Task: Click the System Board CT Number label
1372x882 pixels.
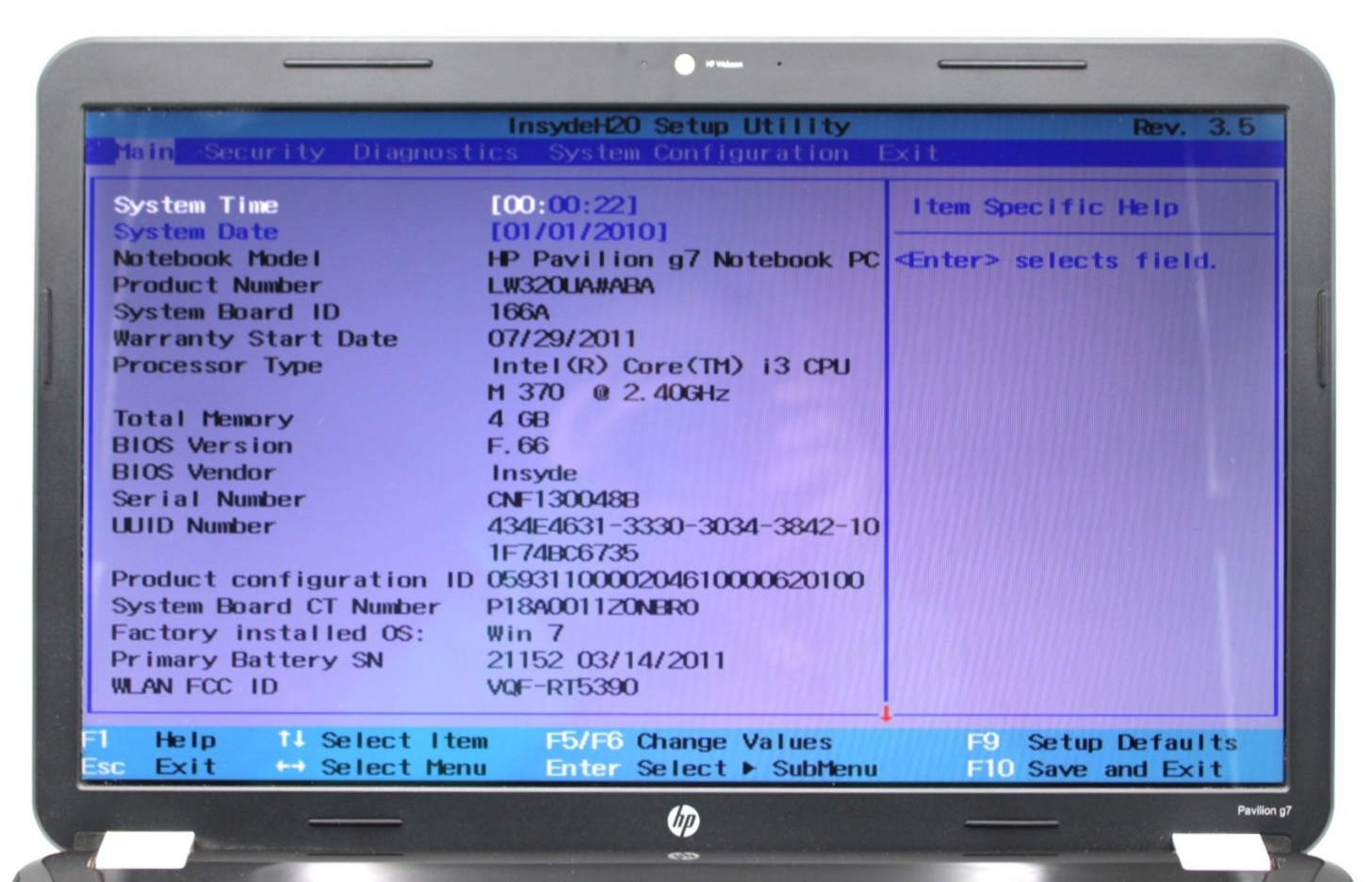Action: coord(276,606)
